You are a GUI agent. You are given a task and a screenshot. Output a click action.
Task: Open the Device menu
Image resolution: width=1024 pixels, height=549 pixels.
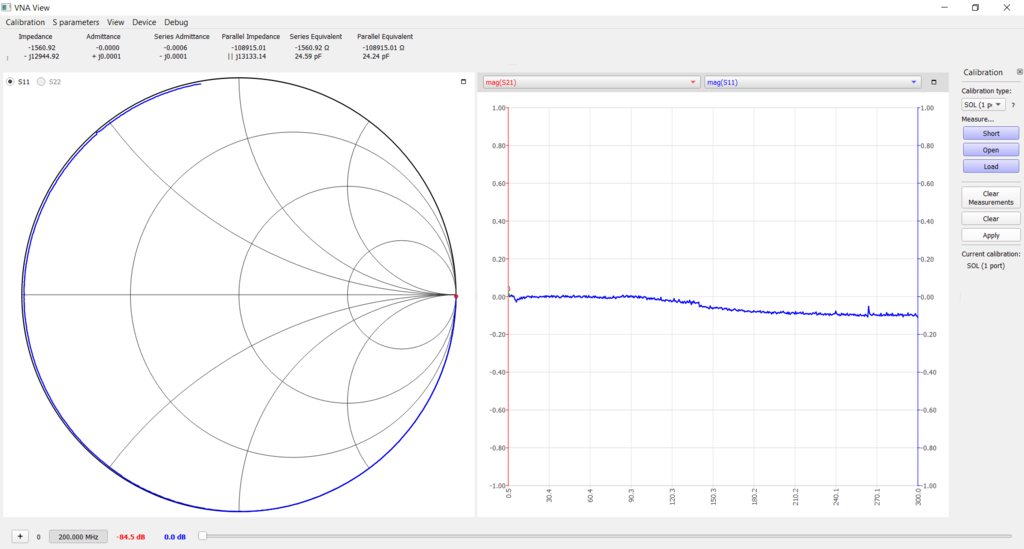click(144, 22)
